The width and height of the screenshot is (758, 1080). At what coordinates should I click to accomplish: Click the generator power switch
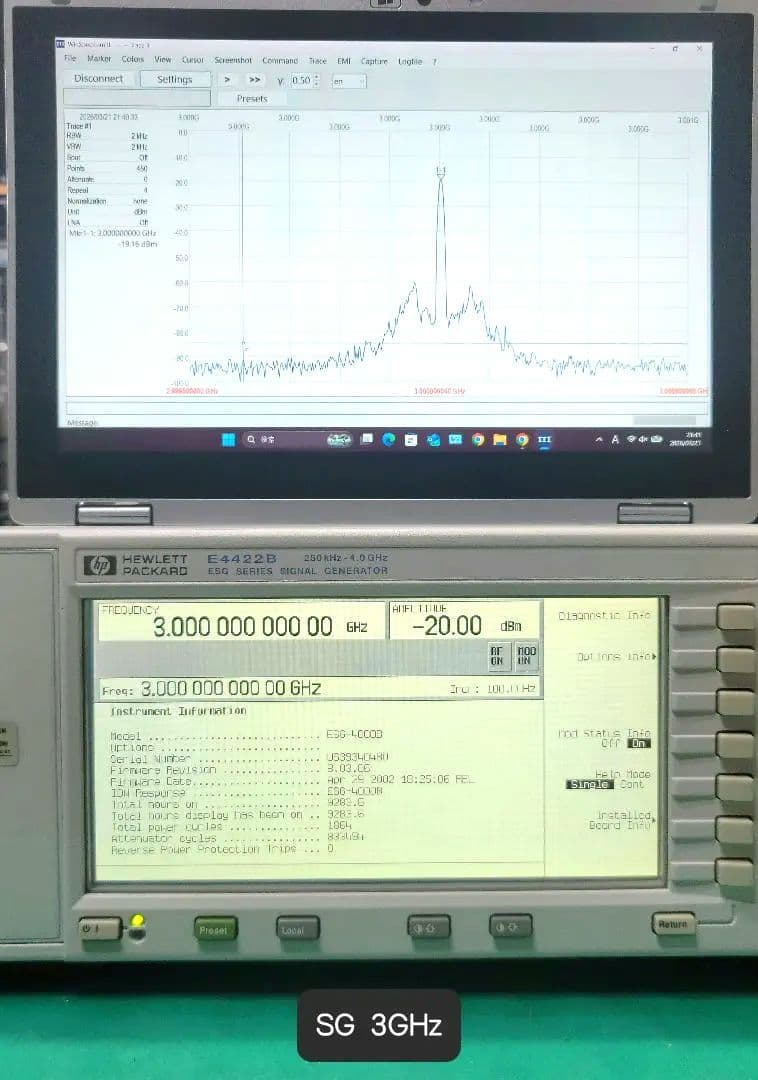(x=99, y=928)
